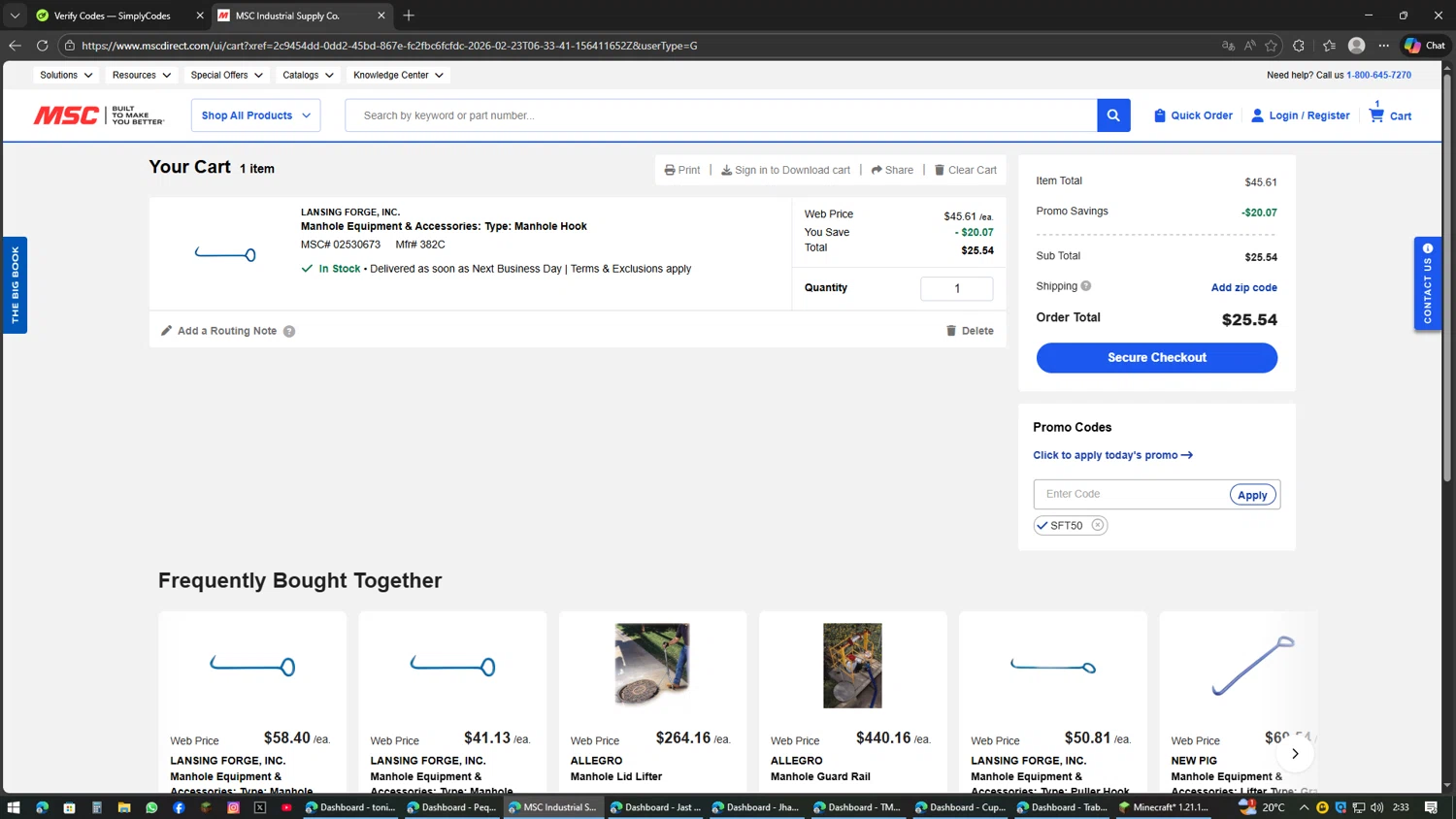The image size is (1456, 819).
Task: Open the shopping cart icon
Action: point(1376,115)
